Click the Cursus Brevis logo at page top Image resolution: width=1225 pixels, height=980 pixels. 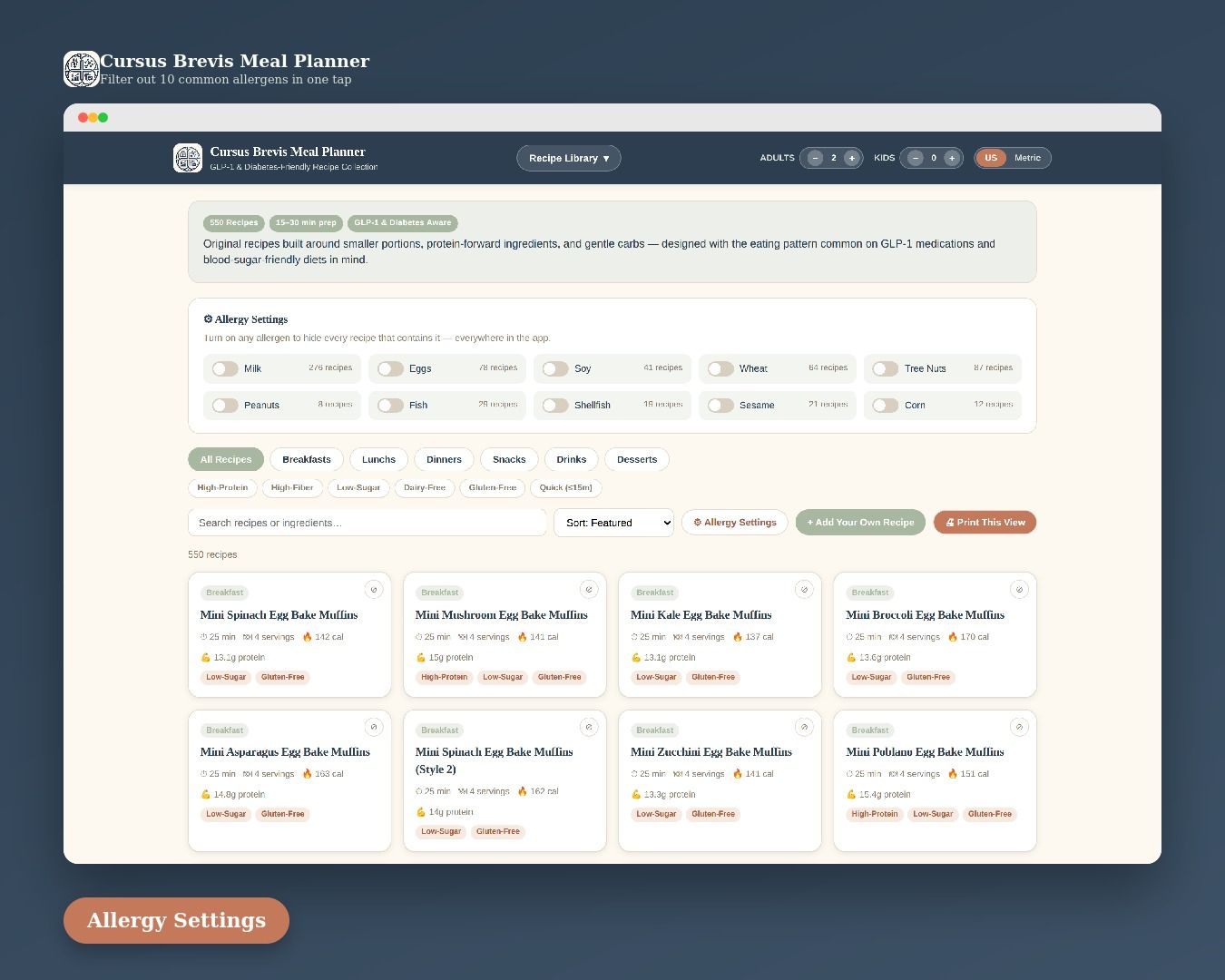81,69
